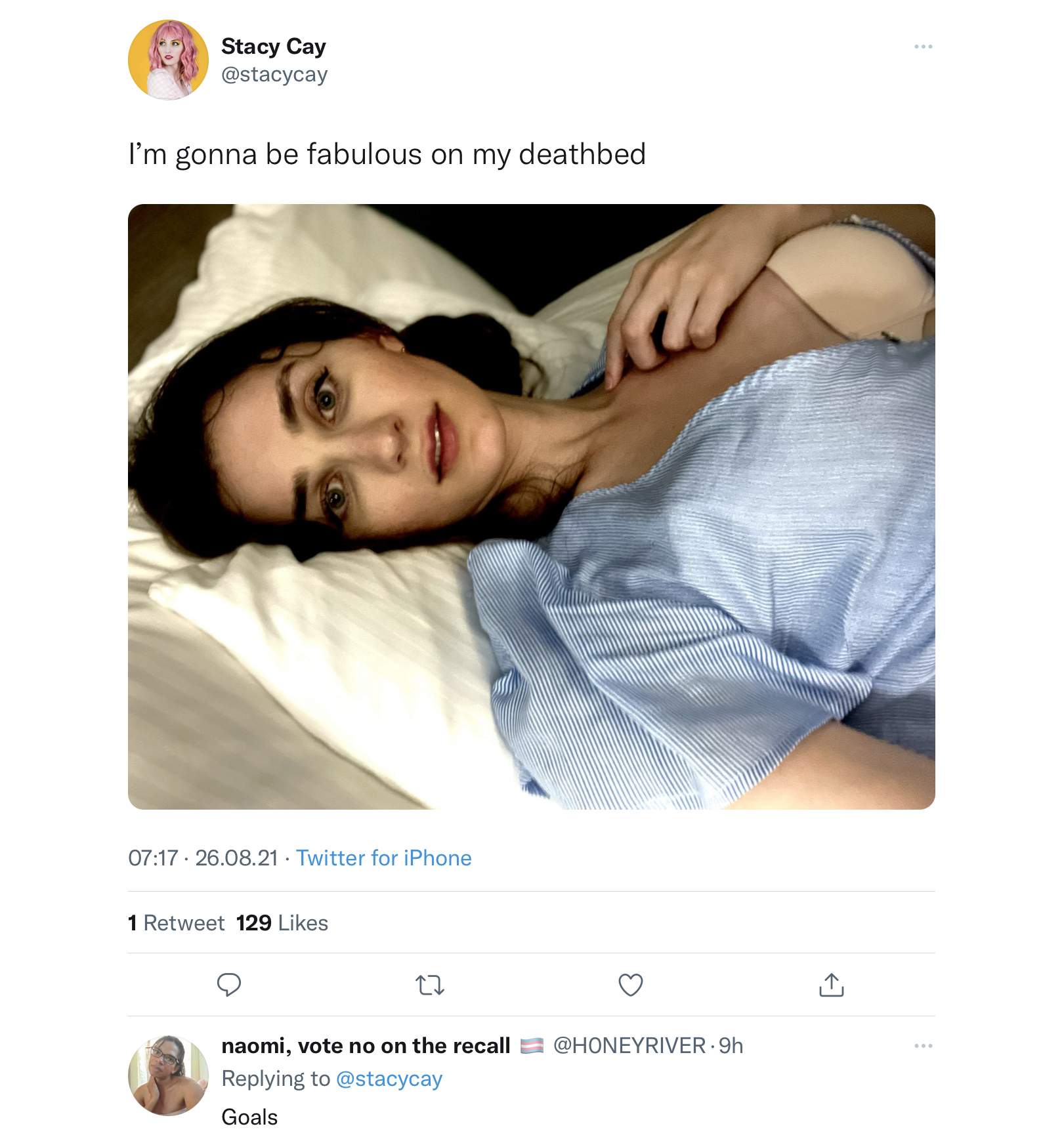Open Stacy Cay's profile avatar
Screen dimensions: 1064x1141
pyautogui.click(x=168, y=60)
